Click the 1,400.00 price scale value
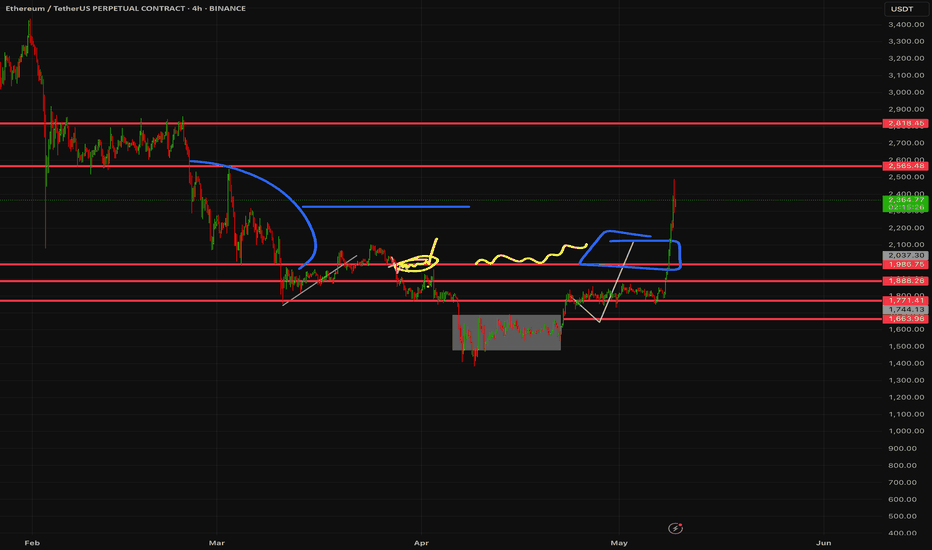Viewport: 932px width, 550px height. tap(906, 363)
